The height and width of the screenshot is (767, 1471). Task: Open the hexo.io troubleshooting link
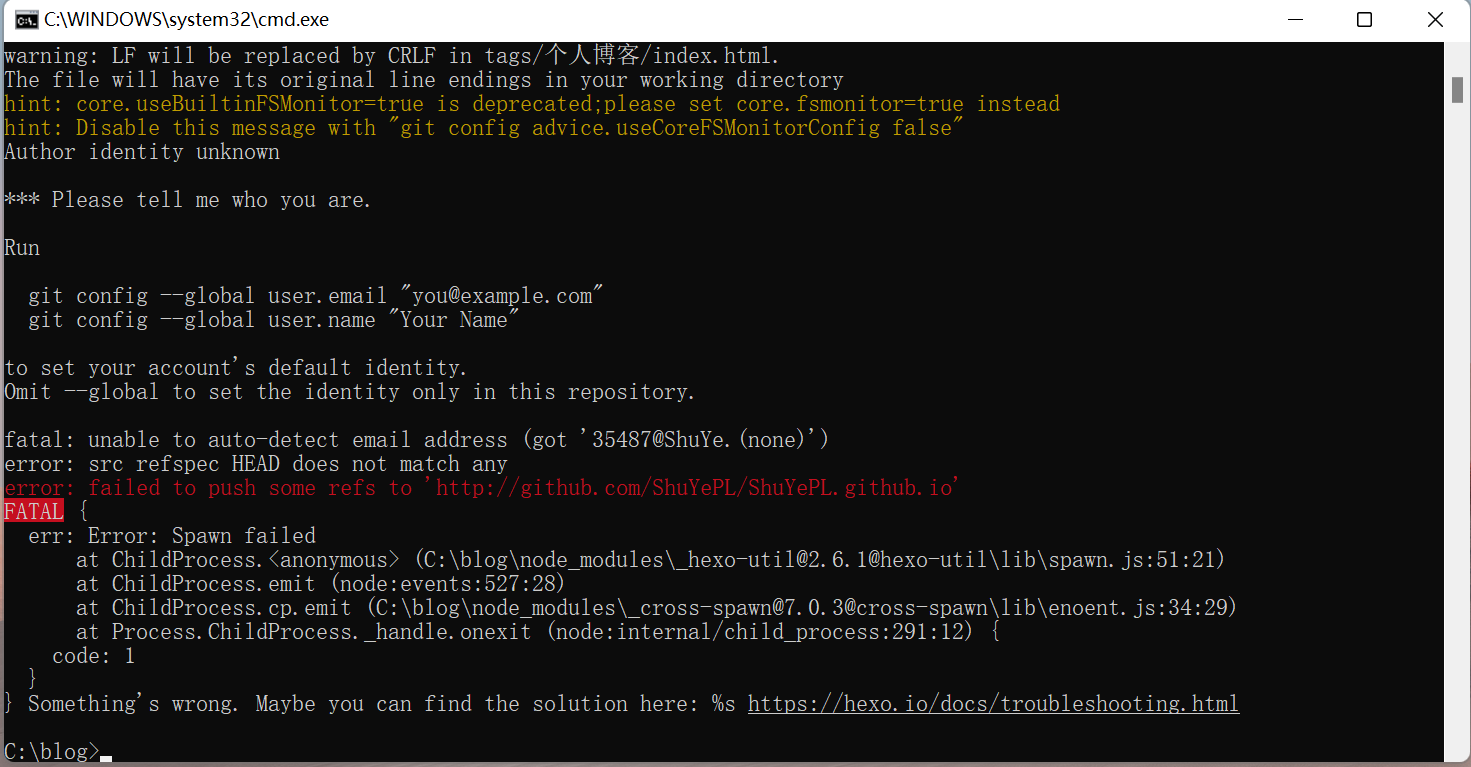(x=993, y=704)
